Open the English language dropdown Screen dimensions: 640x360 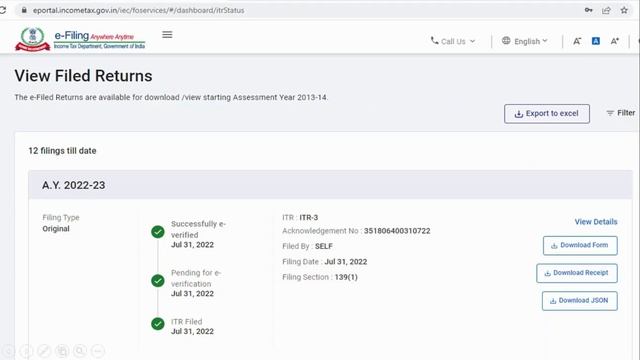coord(524,41)
